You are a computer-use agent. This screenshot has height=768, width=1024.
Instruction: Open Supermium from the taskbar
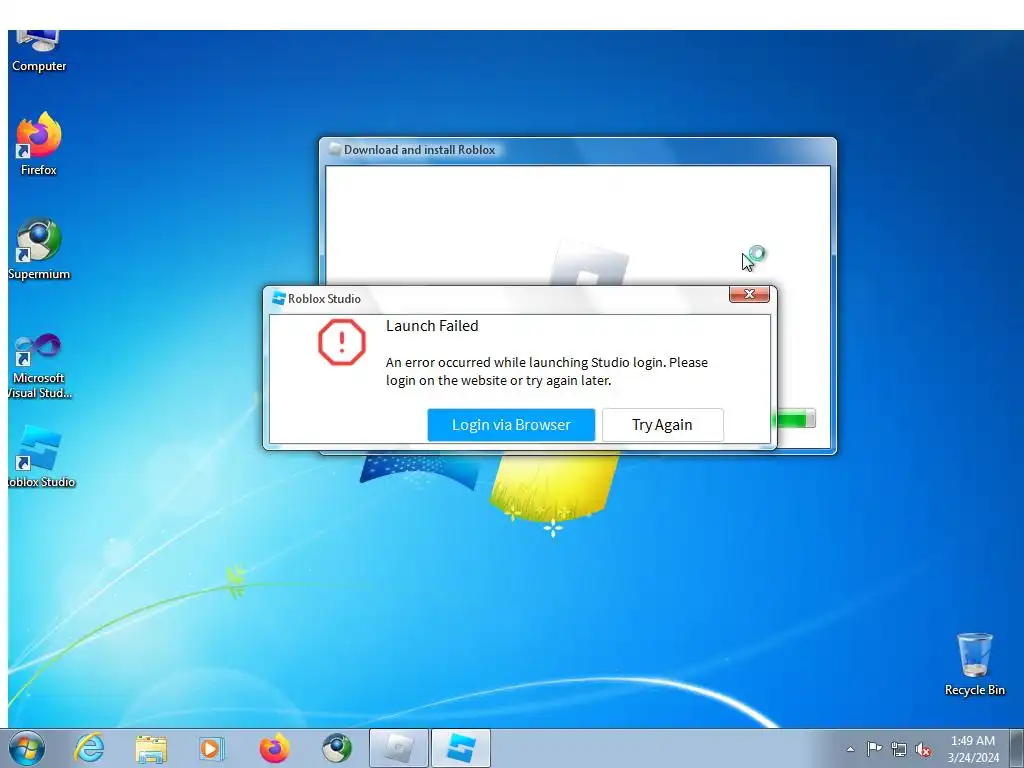(337, 748)
